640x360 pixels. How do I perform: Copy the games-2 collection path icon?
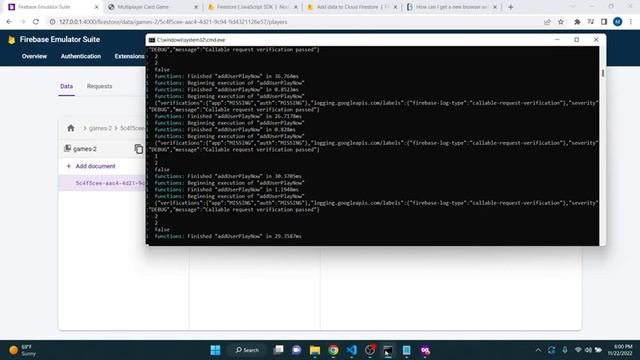tap(139, 149)
